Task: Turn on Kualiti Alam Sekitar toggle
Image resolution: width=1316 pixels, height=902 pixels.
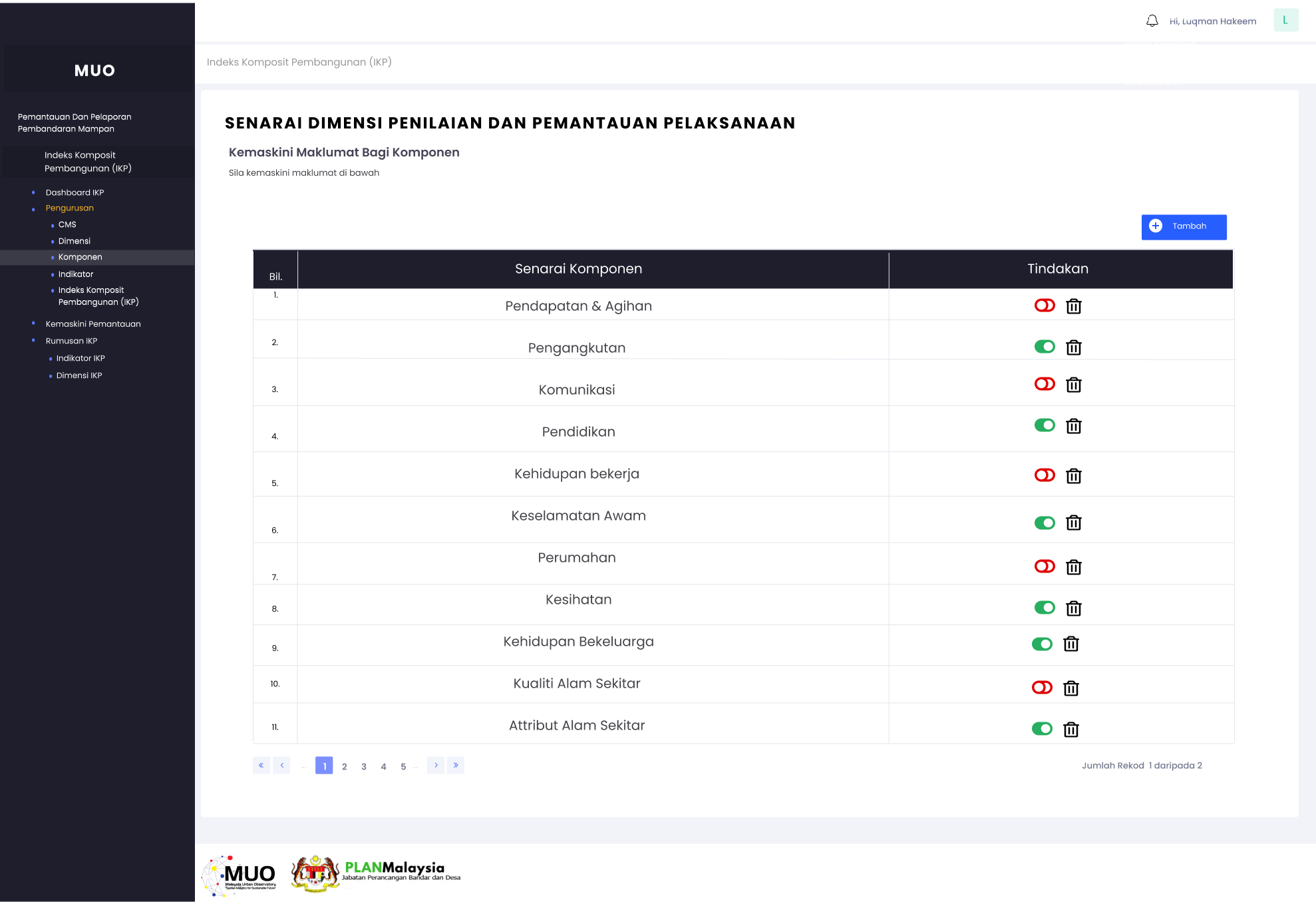Action: coord(1042,688)
